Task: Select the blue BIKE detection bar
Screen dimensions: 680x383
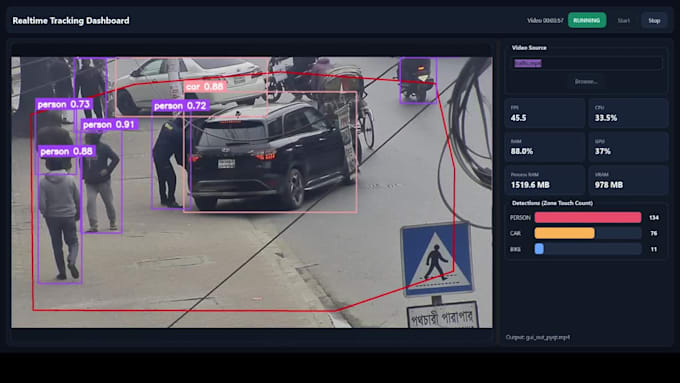Action: click(x=539, y=249)
